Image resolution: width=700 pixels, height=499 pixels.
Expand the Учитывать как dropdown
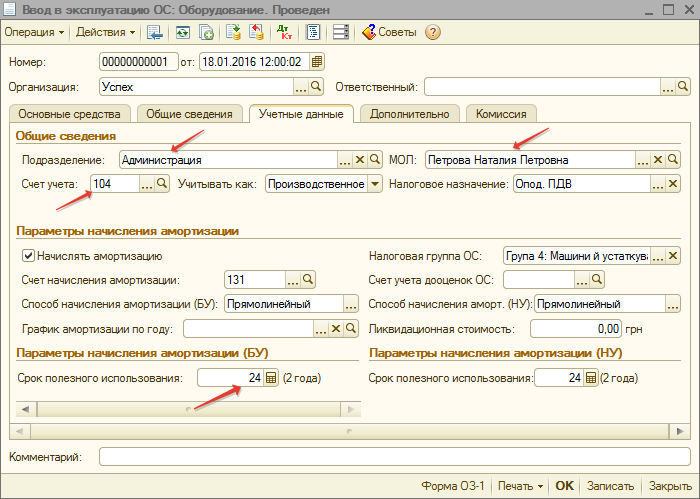tap(375, 184)
